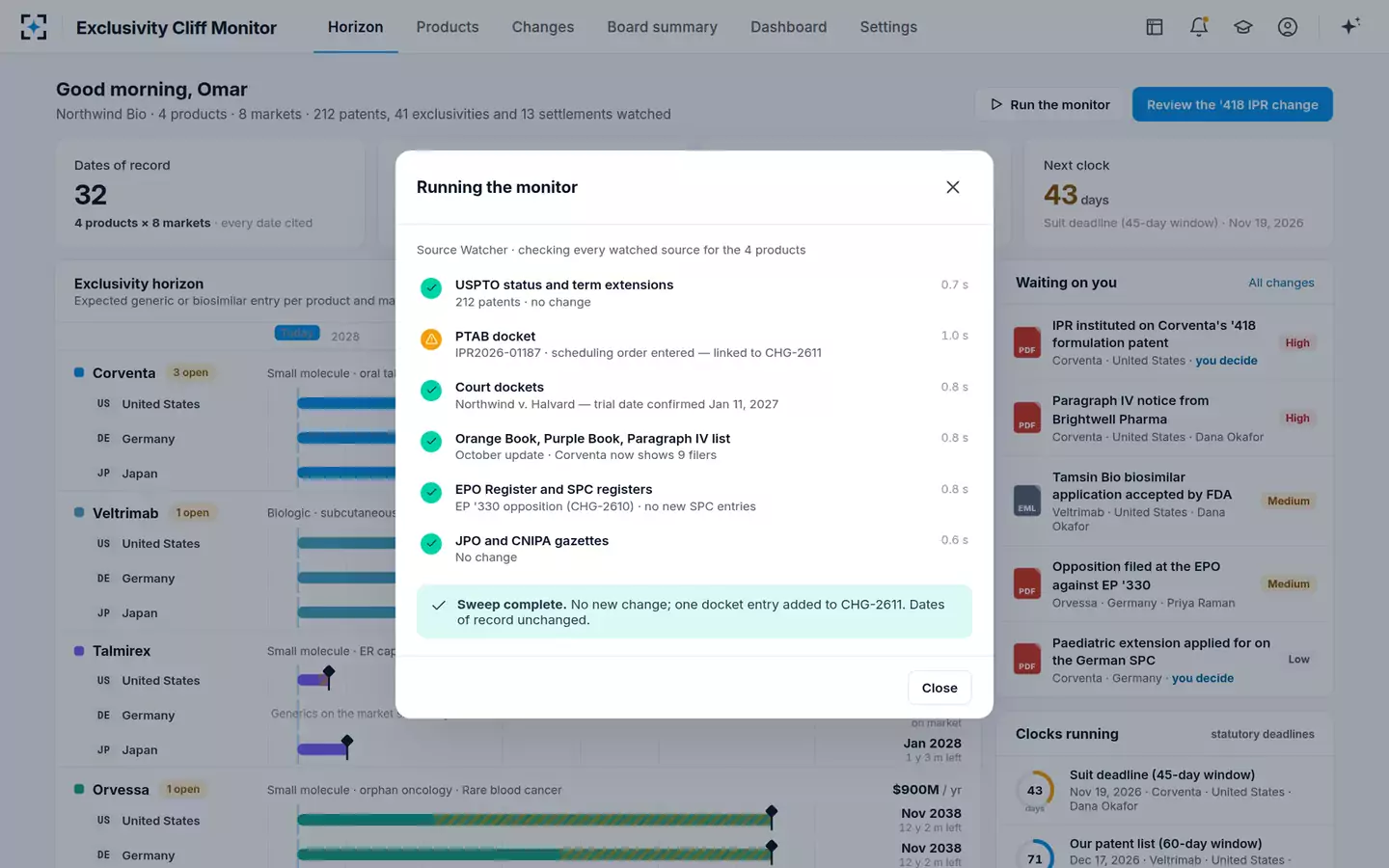Viewport: 1389px width, 868px height.
Task: Click the checkmark in the Sweep complete banner
Action: [439, 606]
